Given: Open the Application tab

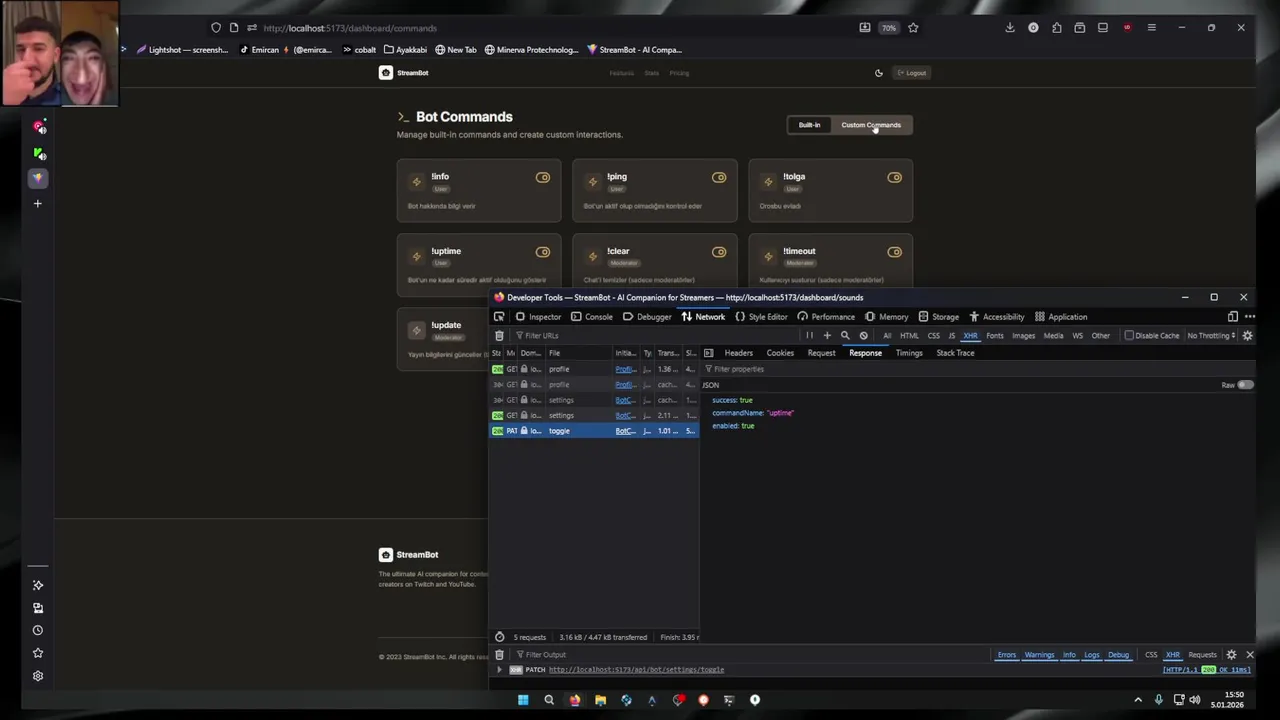Looking at the screenshot, I should point(1061,317).
